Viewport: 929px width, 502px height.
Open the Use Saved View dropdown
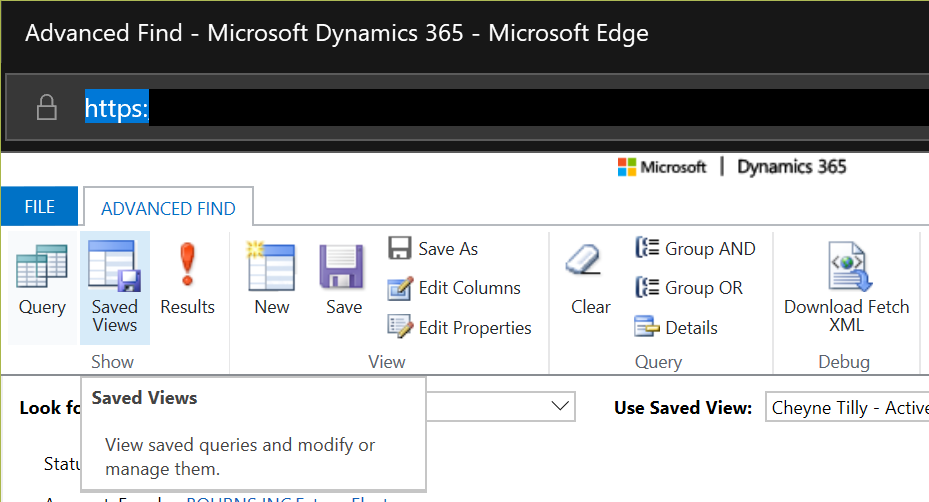pos(848,408)
